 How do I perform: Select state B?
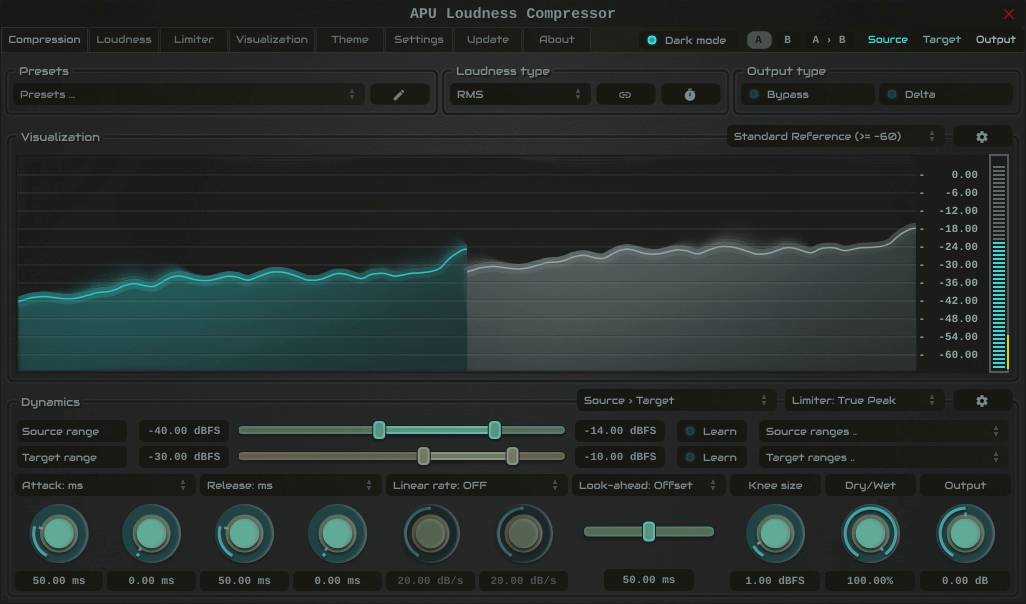pos(787,40)
